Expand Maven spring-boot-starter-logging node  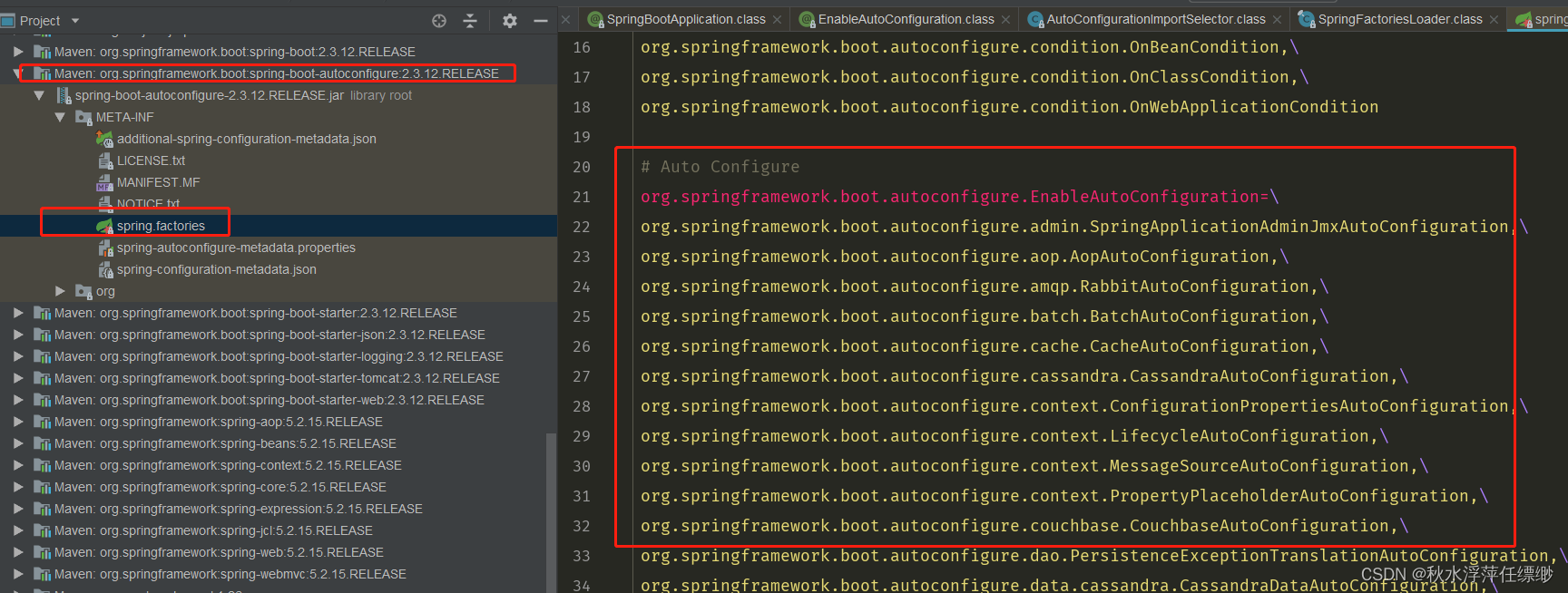(18, 356)
